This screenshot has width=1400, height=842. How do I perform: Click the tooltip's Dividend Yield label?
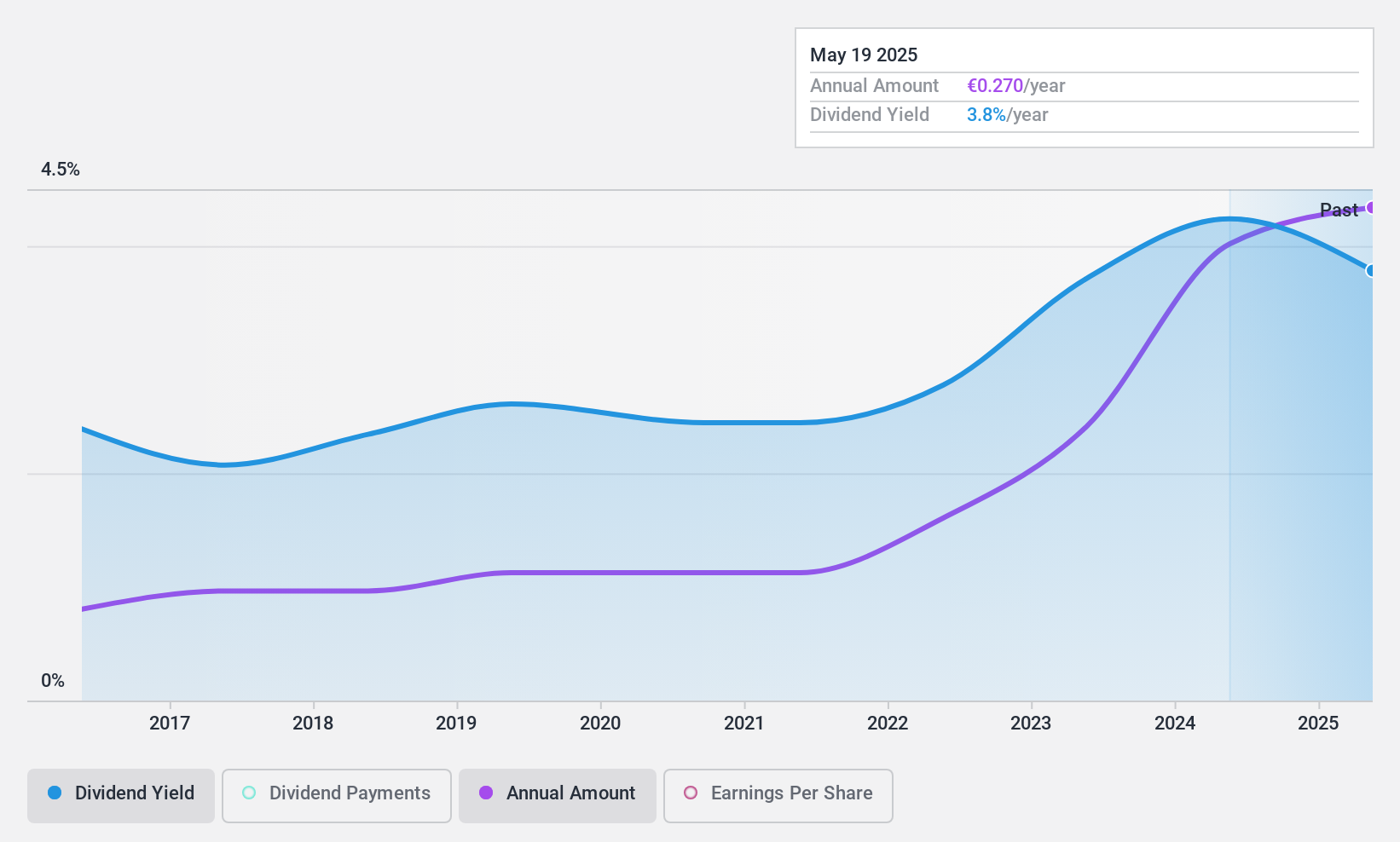870,115
